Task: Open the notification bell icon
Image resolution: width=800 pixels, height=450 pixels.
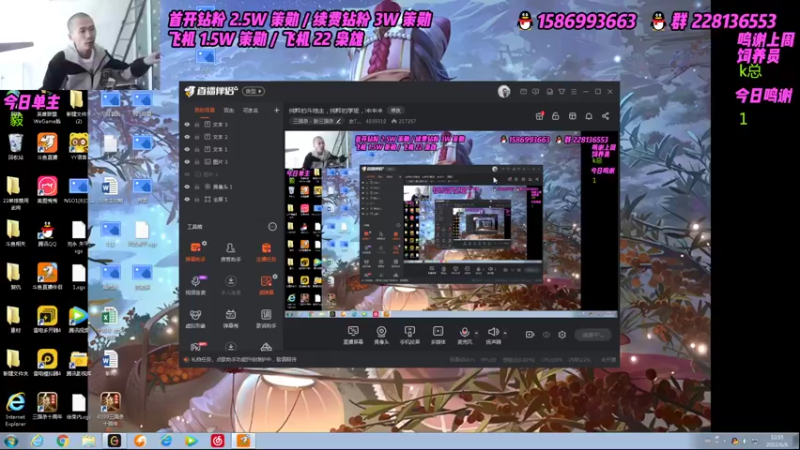Action: (x=589, y=116)
